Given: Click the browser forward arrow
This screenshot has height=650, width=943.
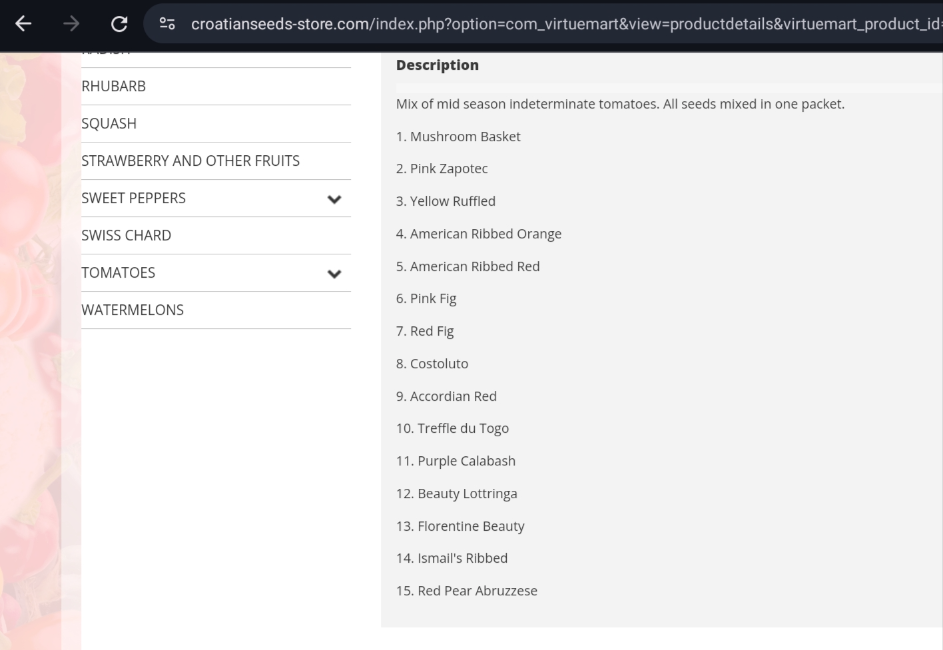Looking at the screenshot, I should click(x=71, y=23).
